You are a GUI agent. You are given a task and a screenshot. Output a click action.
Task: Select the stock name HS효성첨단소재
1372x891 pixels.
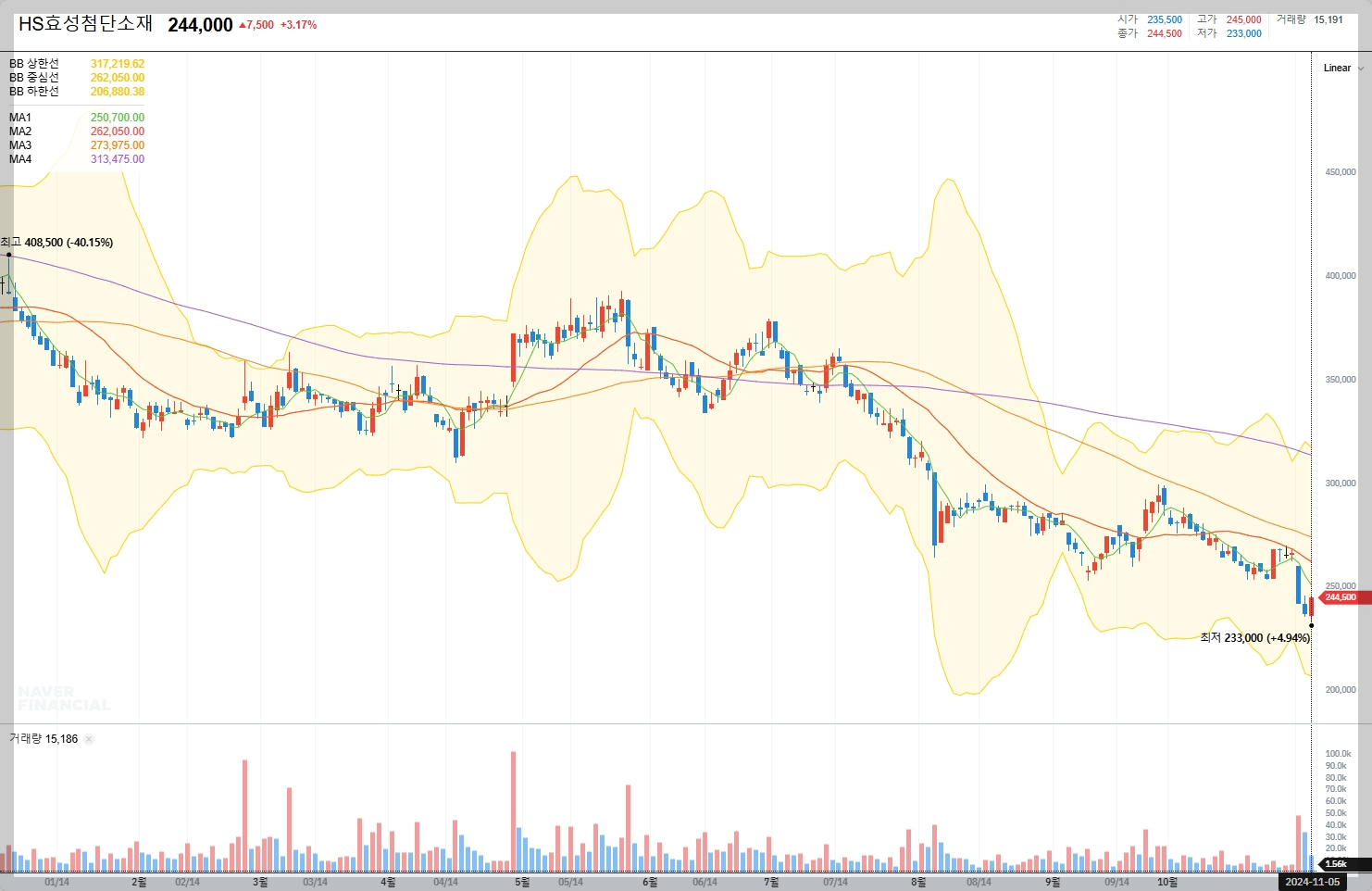85,24
